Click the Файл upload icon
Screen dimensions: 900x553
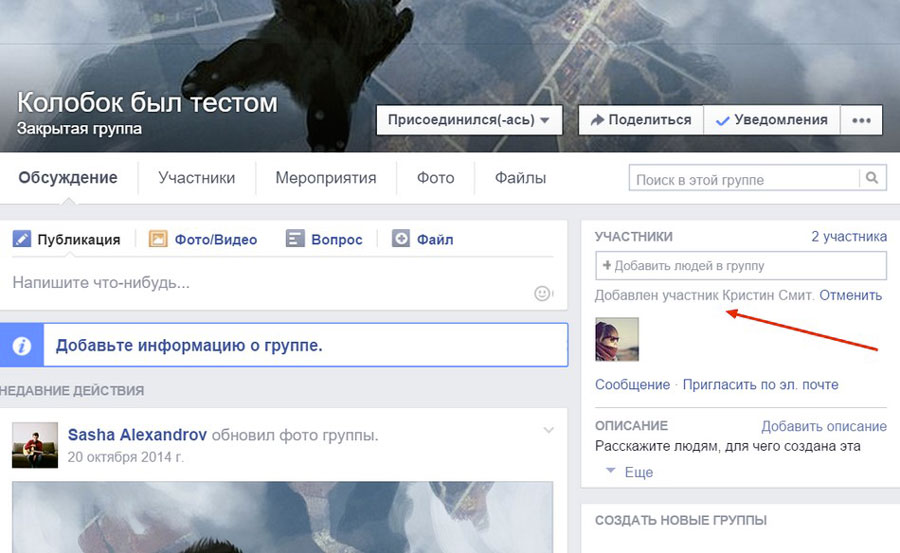[x=401, y=238]
